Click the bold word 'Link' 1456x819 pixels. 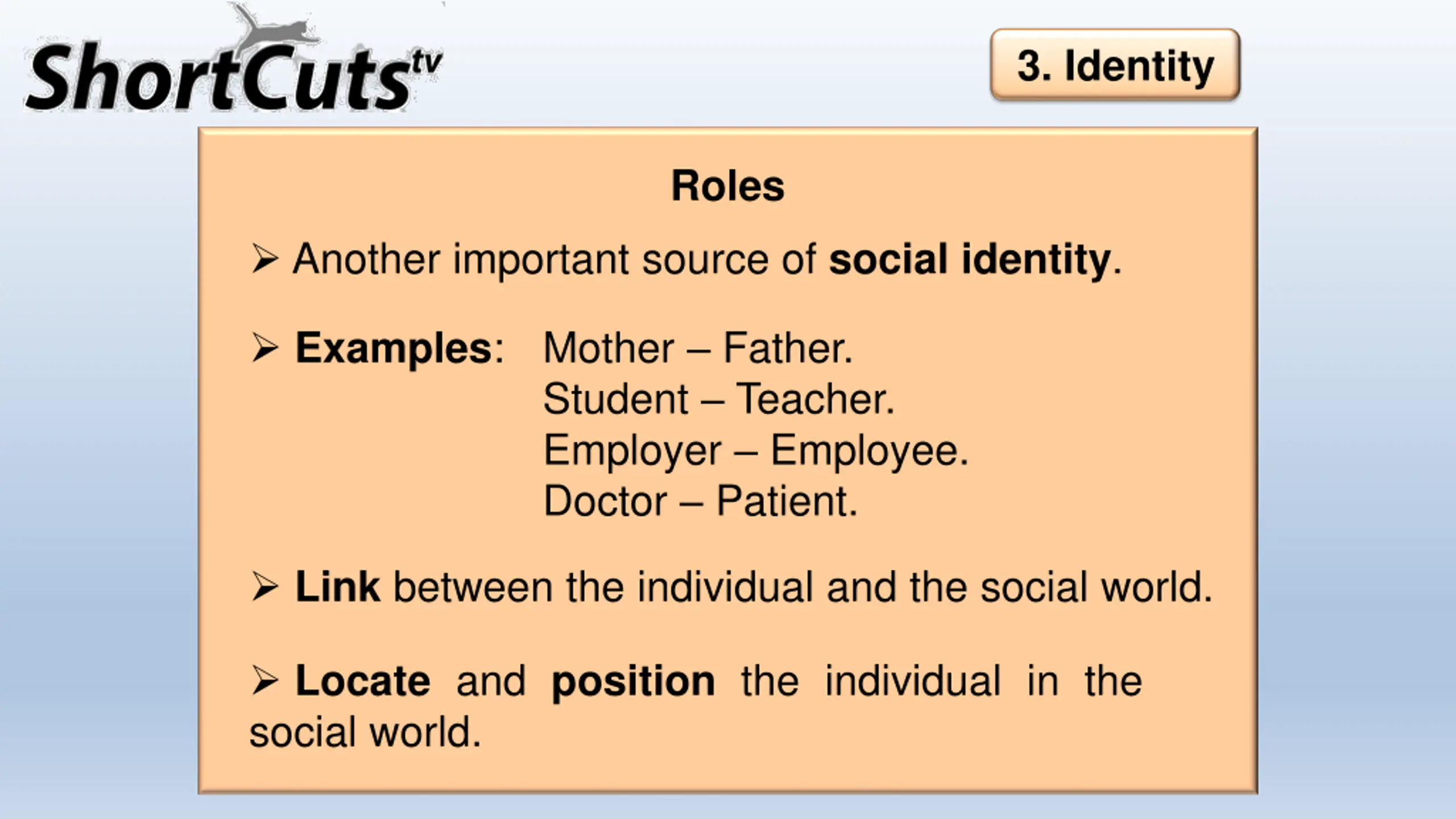pyautogui.click(x=337, y=587)
